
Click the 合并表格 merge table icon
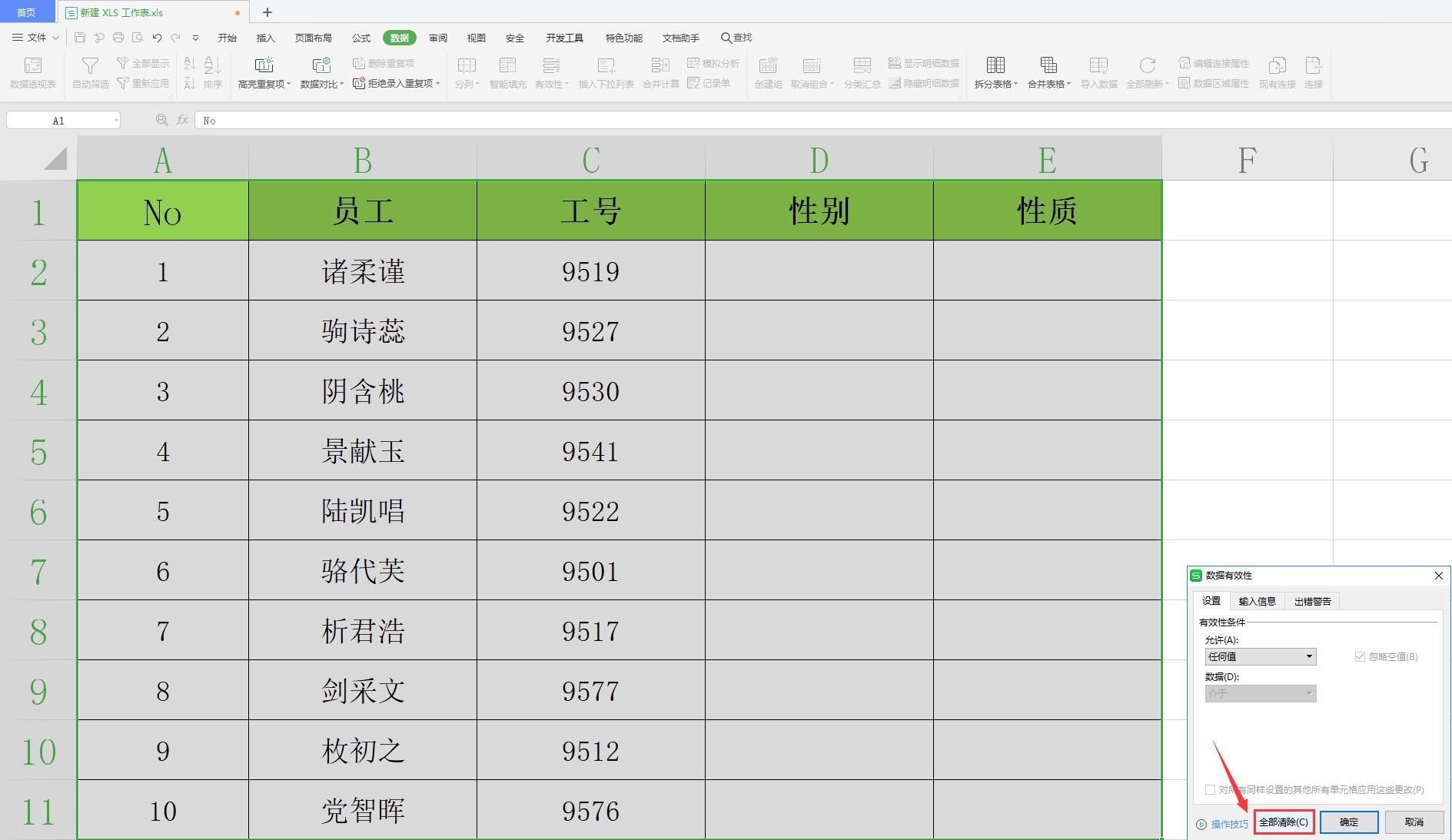pos(1048,66)
